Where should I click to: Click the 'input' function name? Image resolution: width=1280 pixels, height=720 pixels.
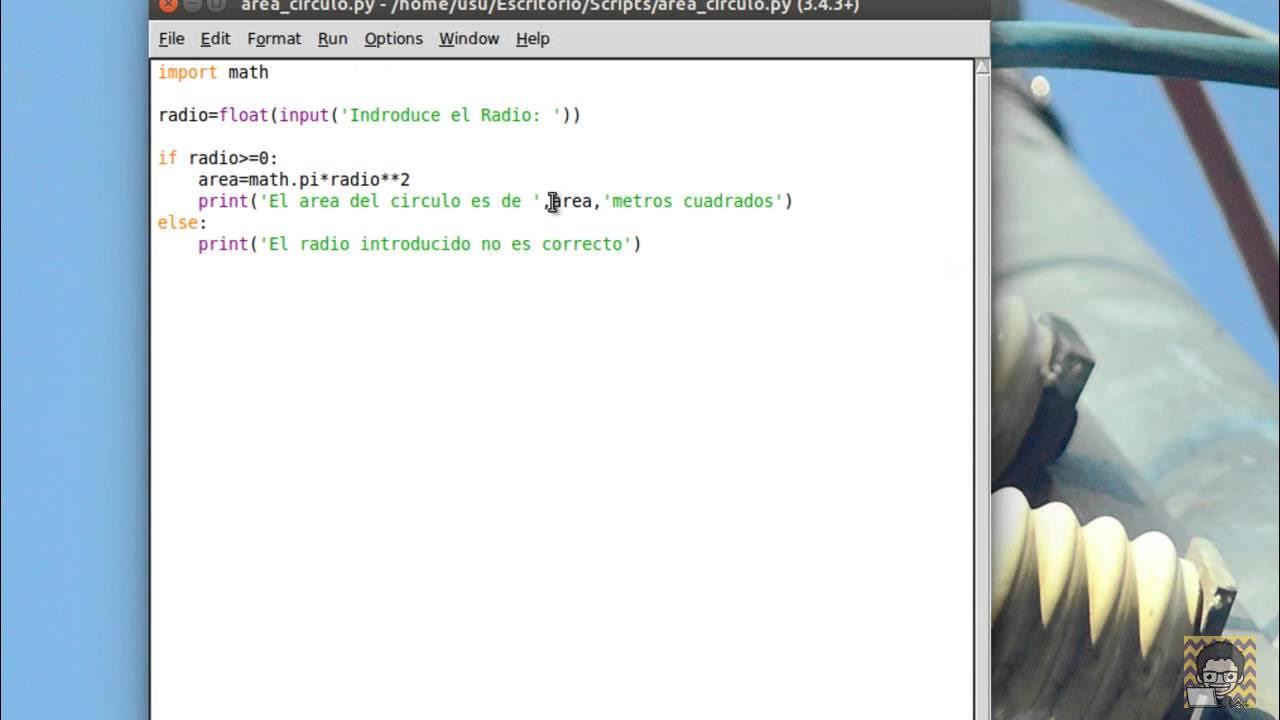point(304,115)
